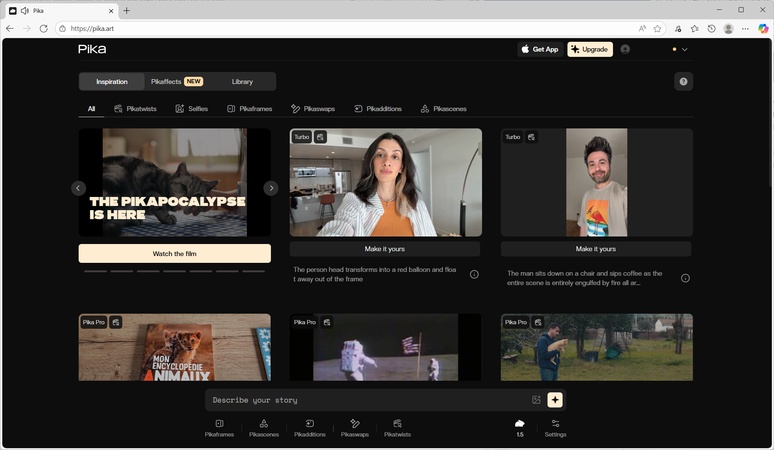
Task: Open the woman selfie video thumbnail
Action: pos(386,183)
